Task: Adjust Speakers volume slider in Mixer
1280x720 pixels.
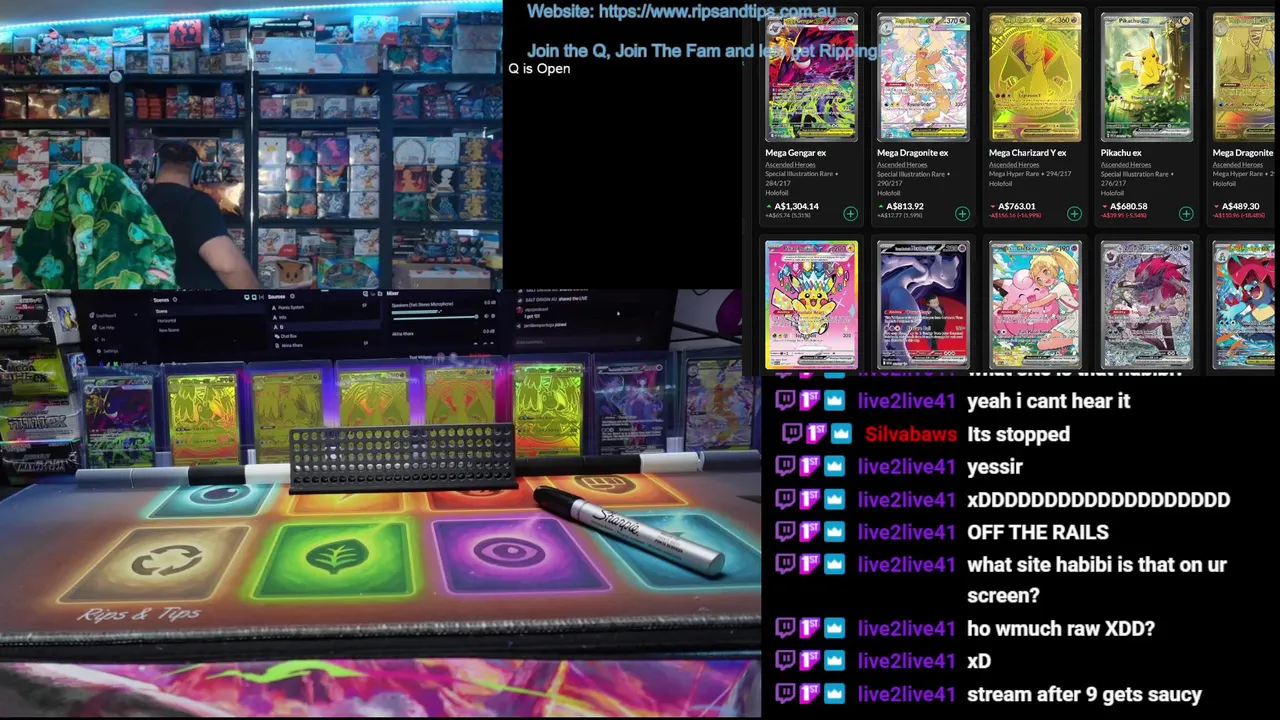Action: tap(435, 317)
